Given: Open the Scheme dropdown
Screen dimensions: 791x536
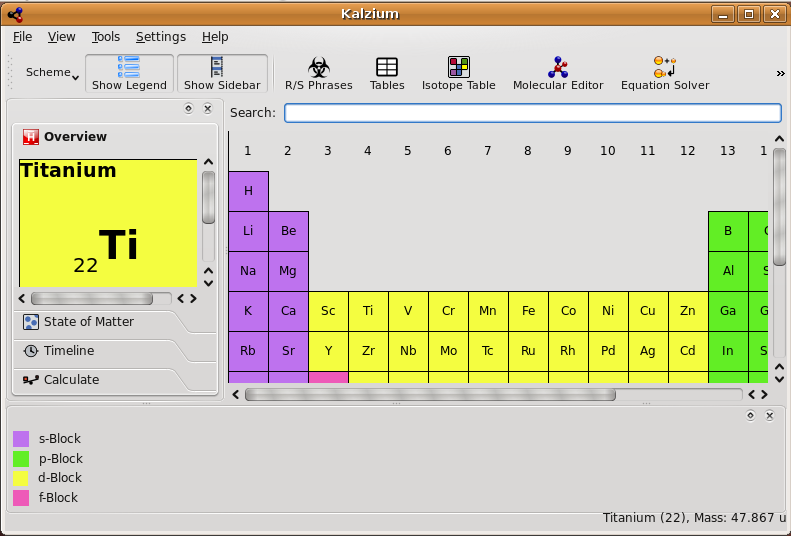Looking at the screenshot, I should (52, 73).
